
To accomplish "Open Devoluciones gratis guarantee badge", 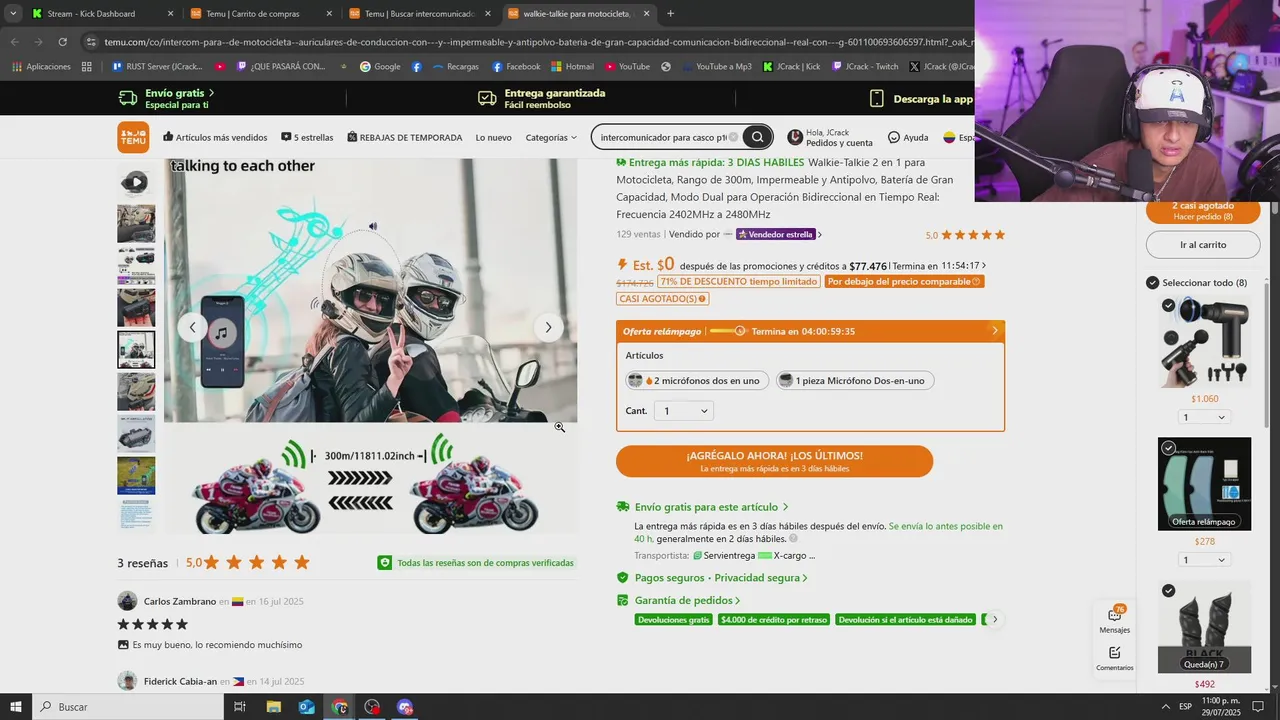I will 673,620.
